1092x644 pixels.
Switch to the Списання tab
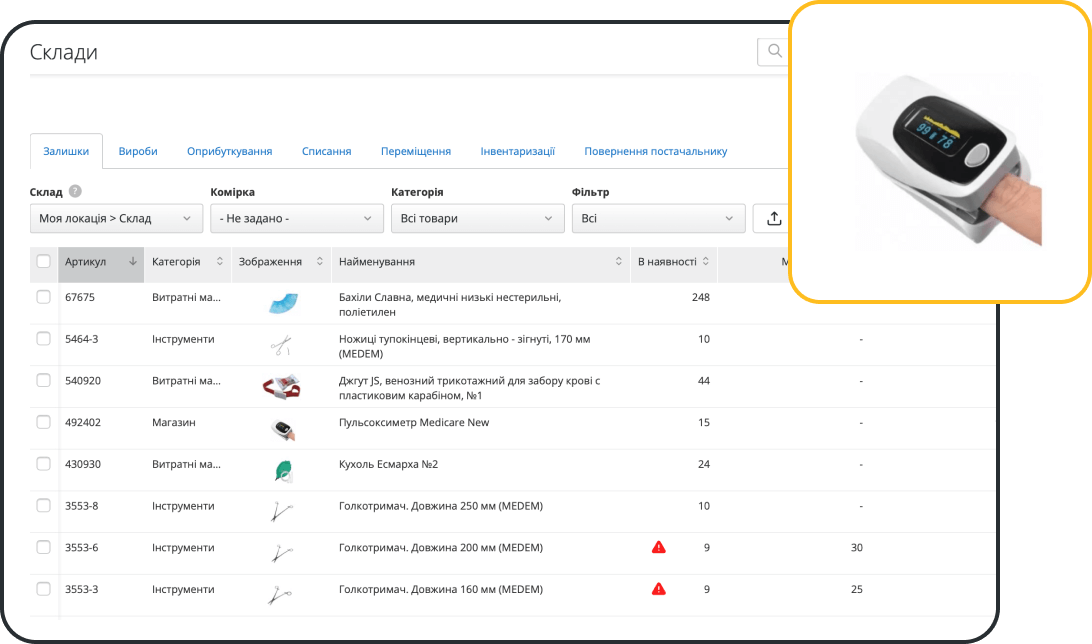[x=326, y=151]
